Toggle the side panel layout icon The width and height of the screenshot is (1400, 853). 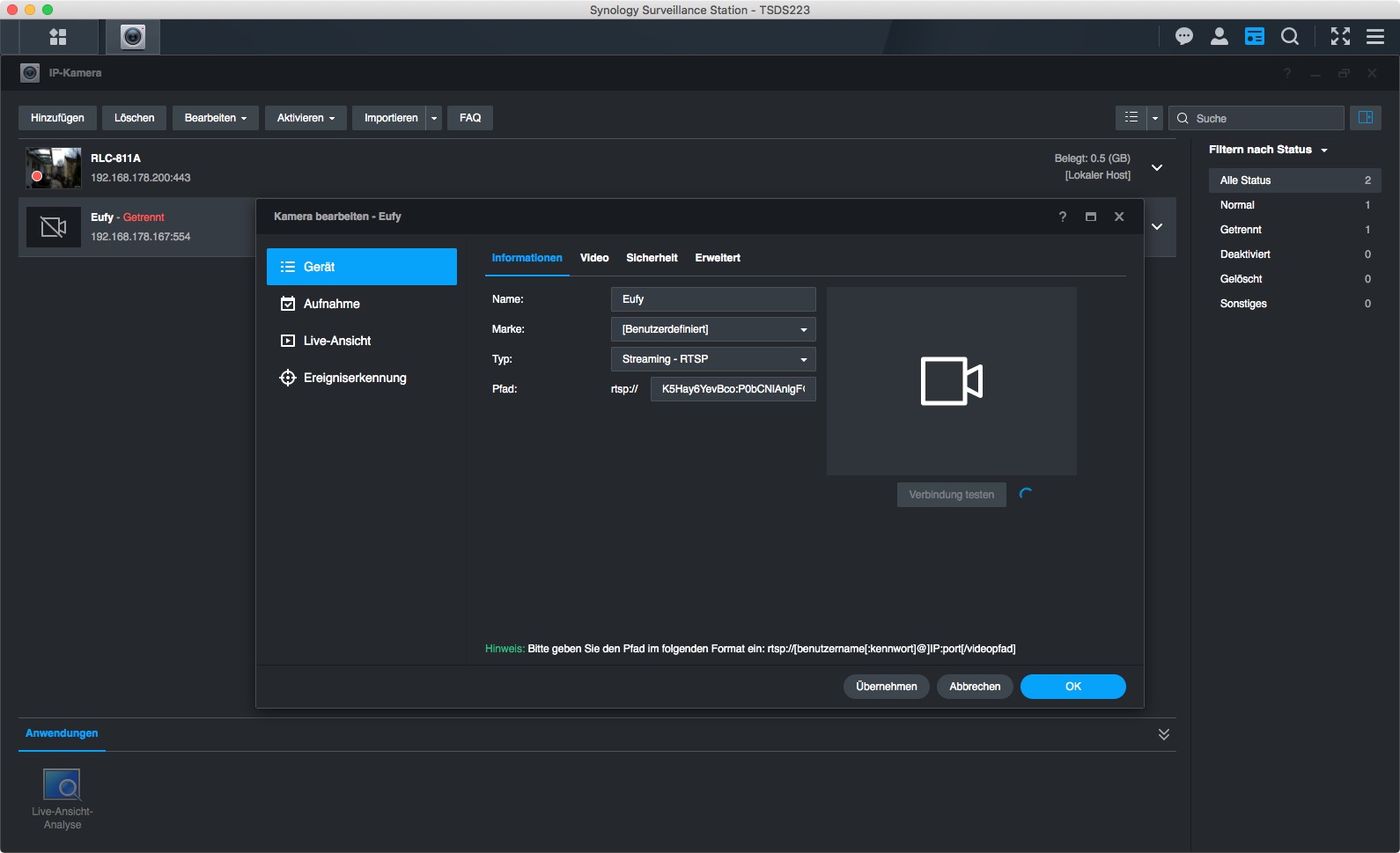point(1365,118)
